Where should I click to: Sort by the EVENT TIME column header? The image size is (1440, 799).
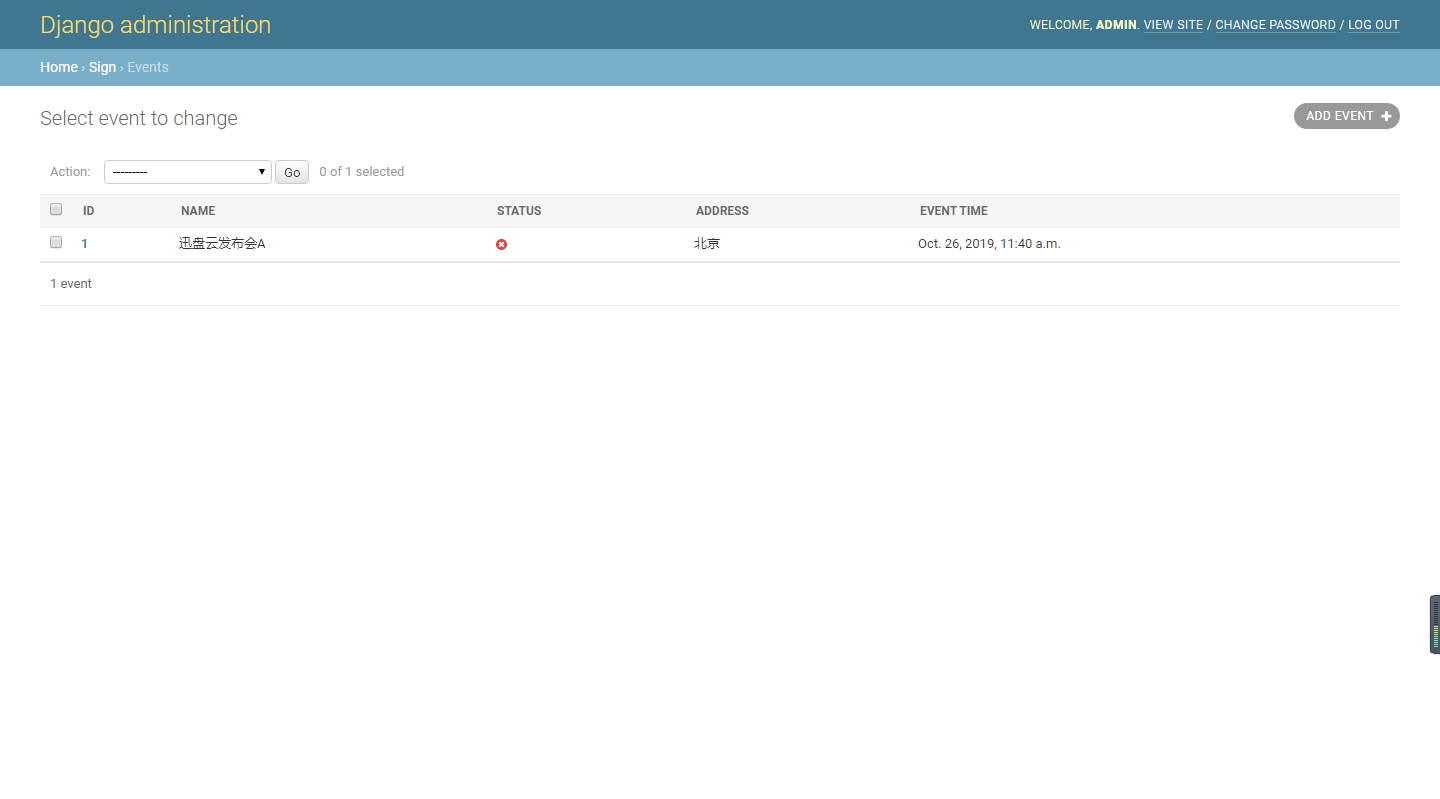[954, 211]
